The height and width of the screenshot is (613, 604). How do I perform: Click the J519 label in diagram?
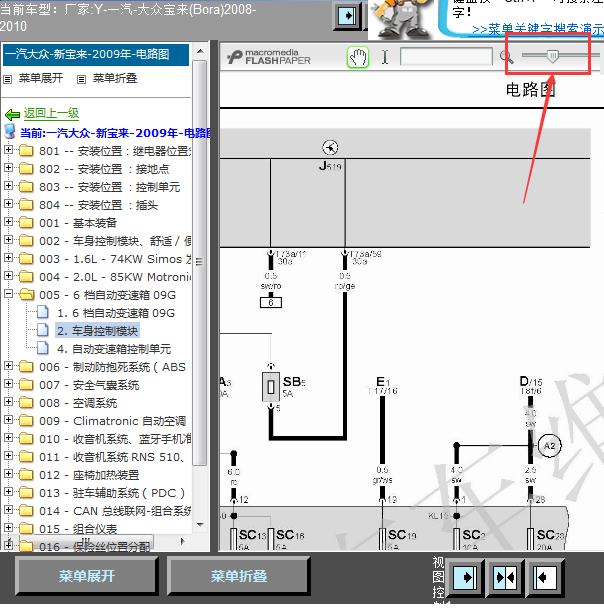pos(330,166)
